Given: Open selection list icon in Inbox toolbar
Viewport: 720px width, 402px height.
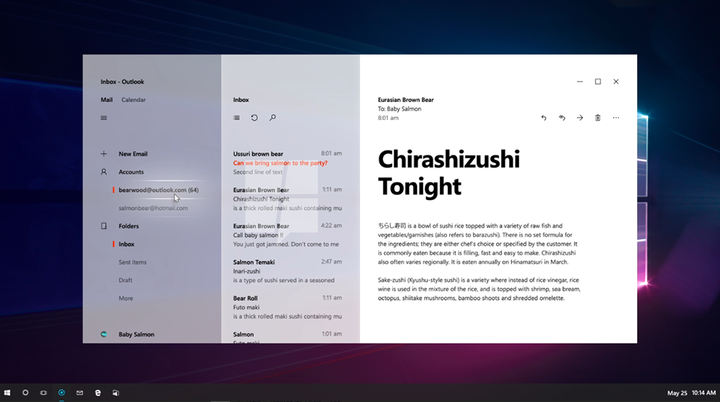Looking at the screenshot, I should pos(236,118).
